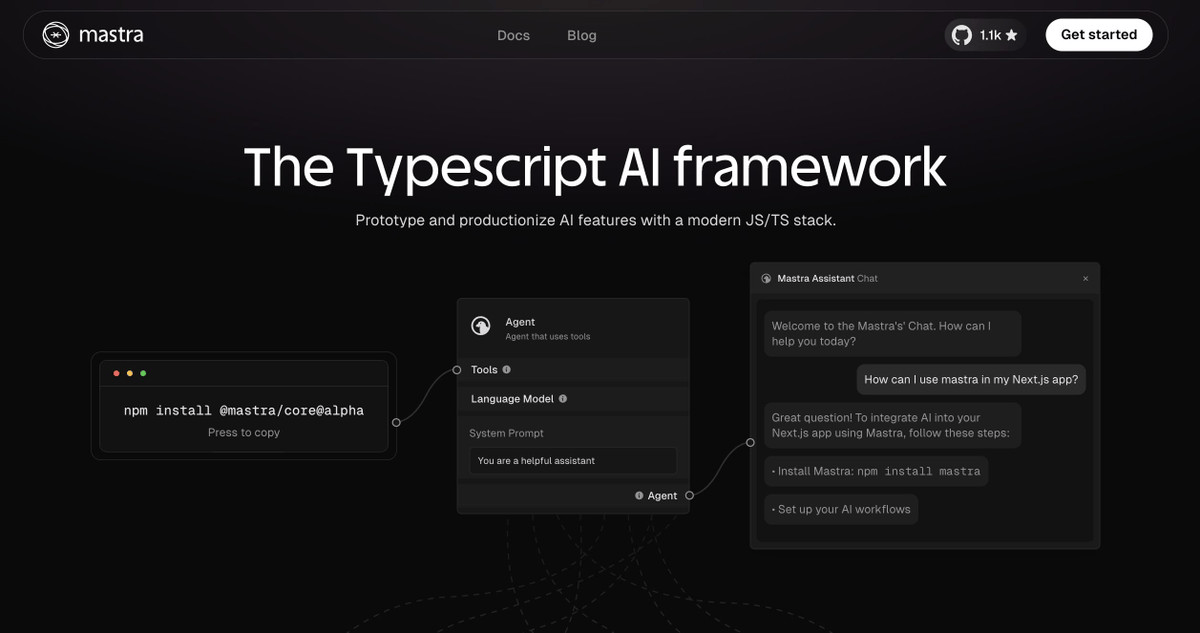Click the Get started button
The width and height of the screenshot is (1200, 633).
(x=1099, y=35)
